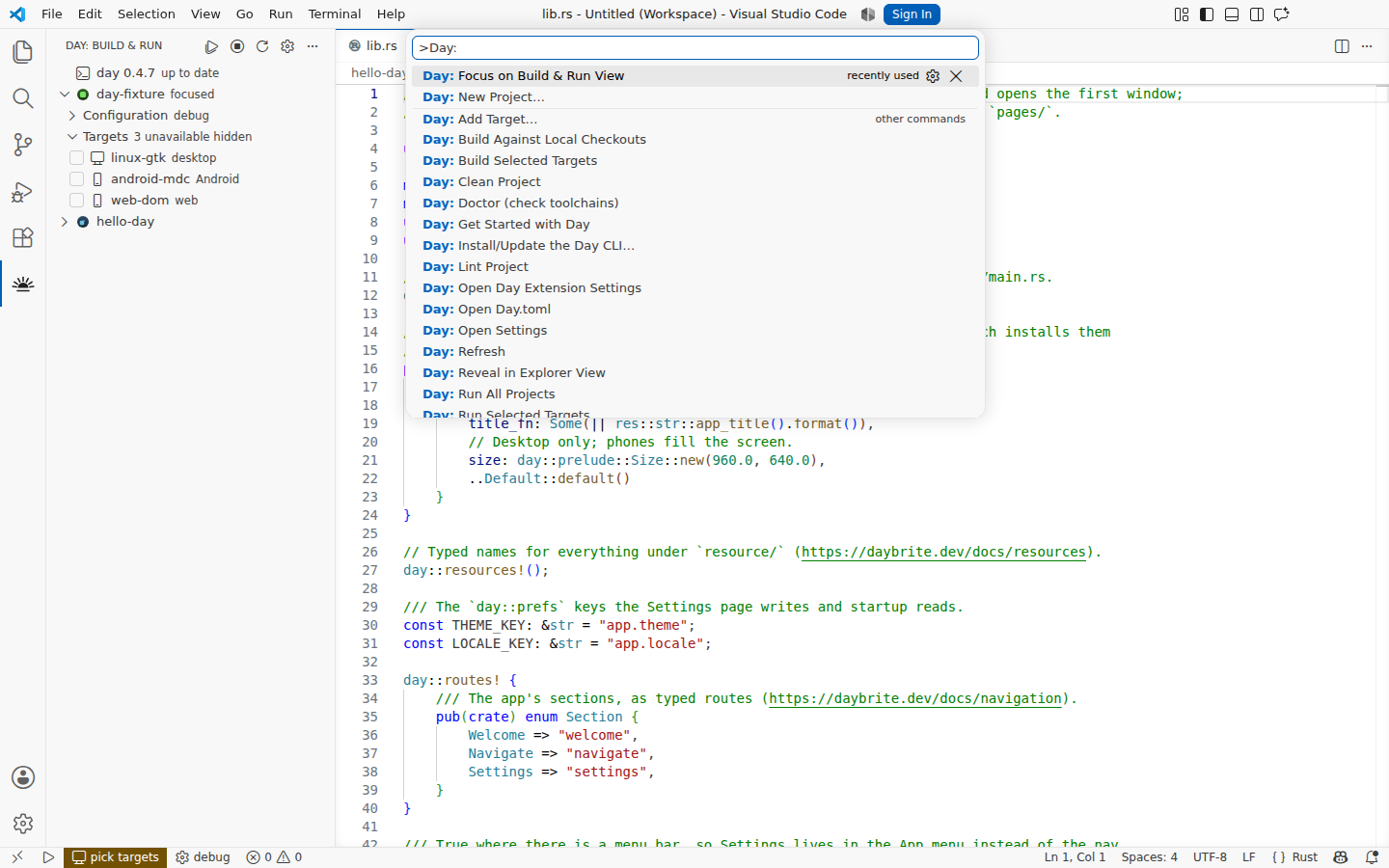1389x868 pixels.
Task: Click the run play icon in status bar
Action: pyautogui.click(x=48, y=856)
